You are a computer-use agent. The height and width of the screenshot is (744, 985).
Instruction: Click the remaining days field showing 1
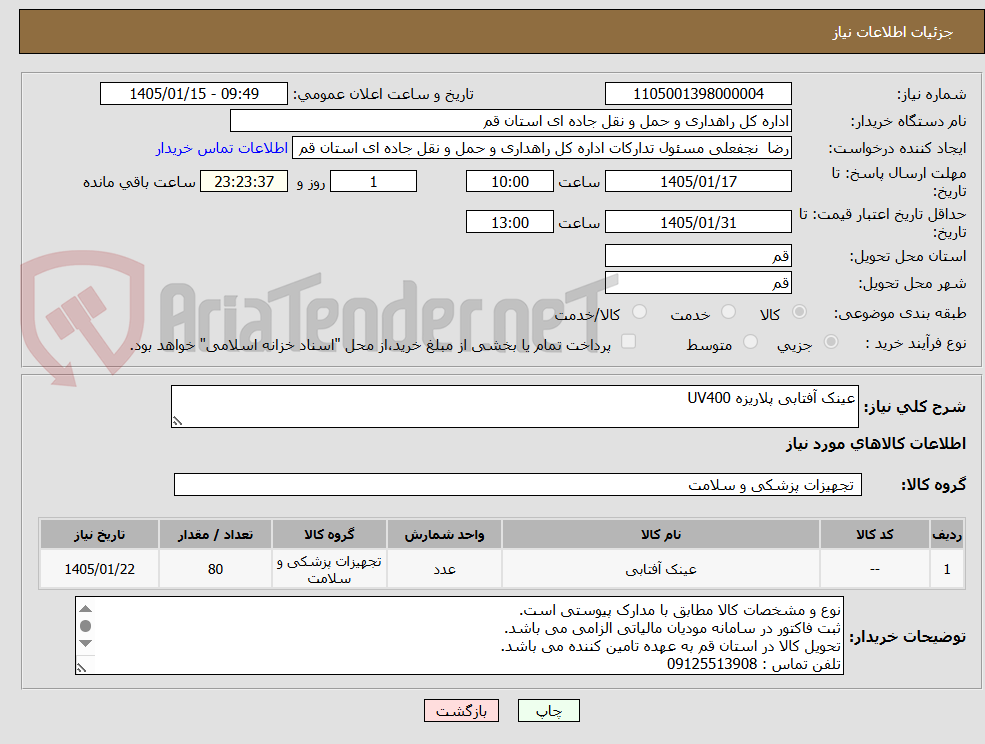373,182
